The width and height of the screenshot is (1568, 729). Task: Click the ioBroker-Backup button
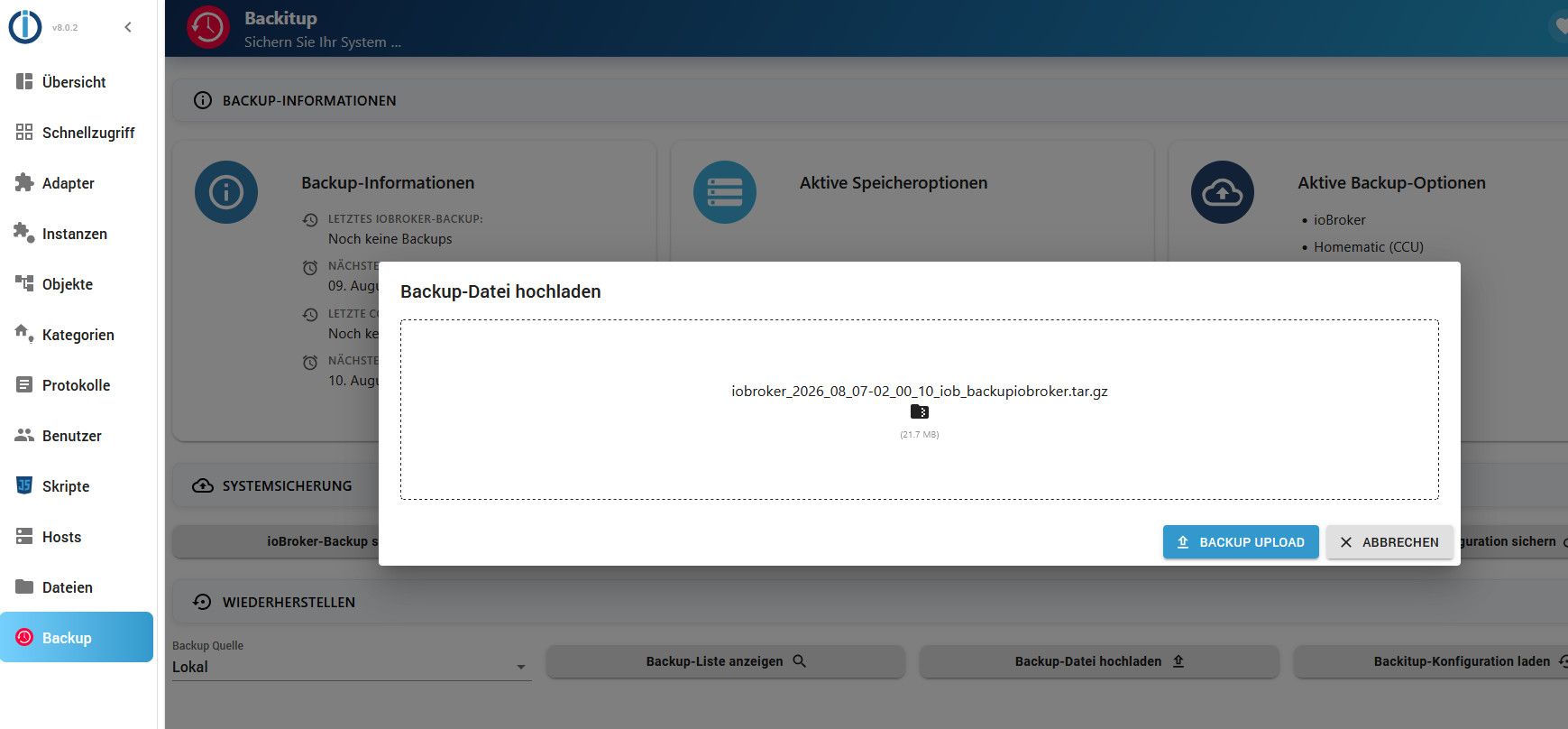[276, 541]
